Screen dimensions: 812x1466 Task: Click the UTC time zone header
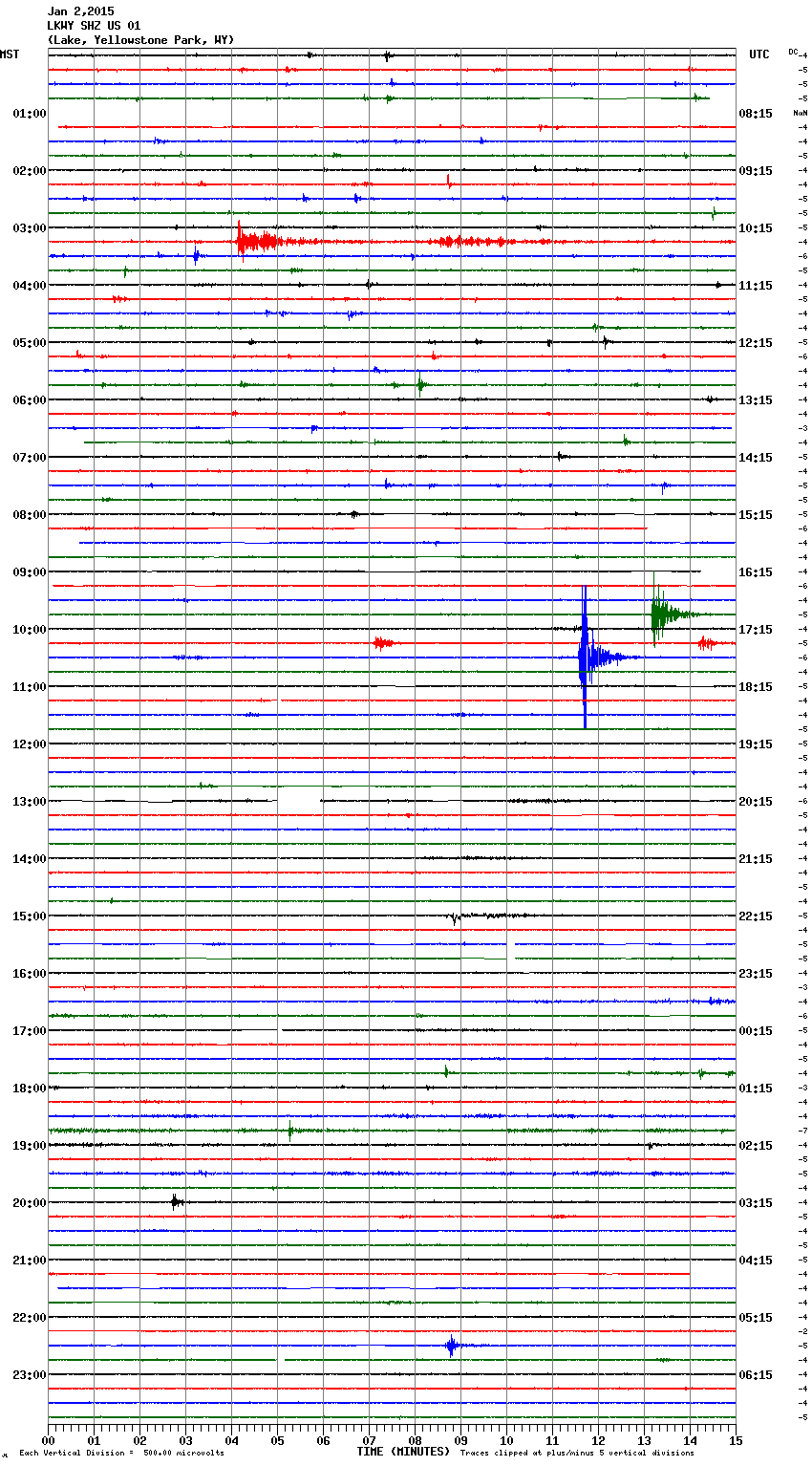pyautogui.click(x=759, y=54)
